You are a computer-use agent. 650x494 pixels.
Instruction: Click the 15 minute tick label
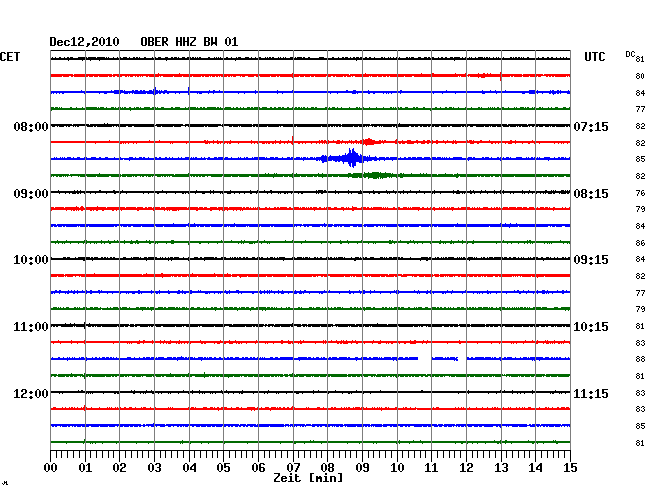pyautogui.click(x=570, y=467)
